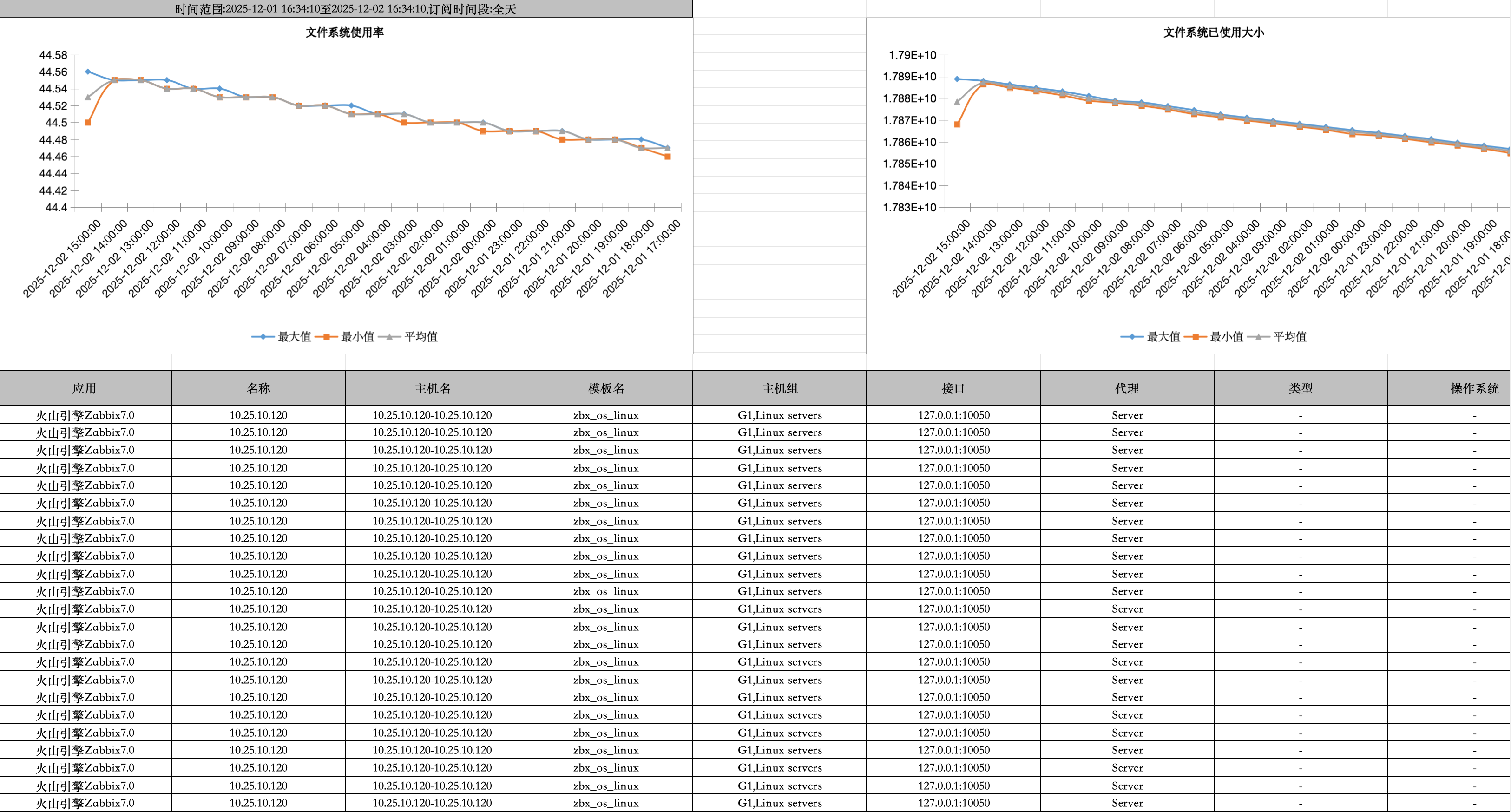The width and height of the screenshot is (1511, 812).
Task: Select 平均值 legend entry in the right chart
Action: (1289, 336)
